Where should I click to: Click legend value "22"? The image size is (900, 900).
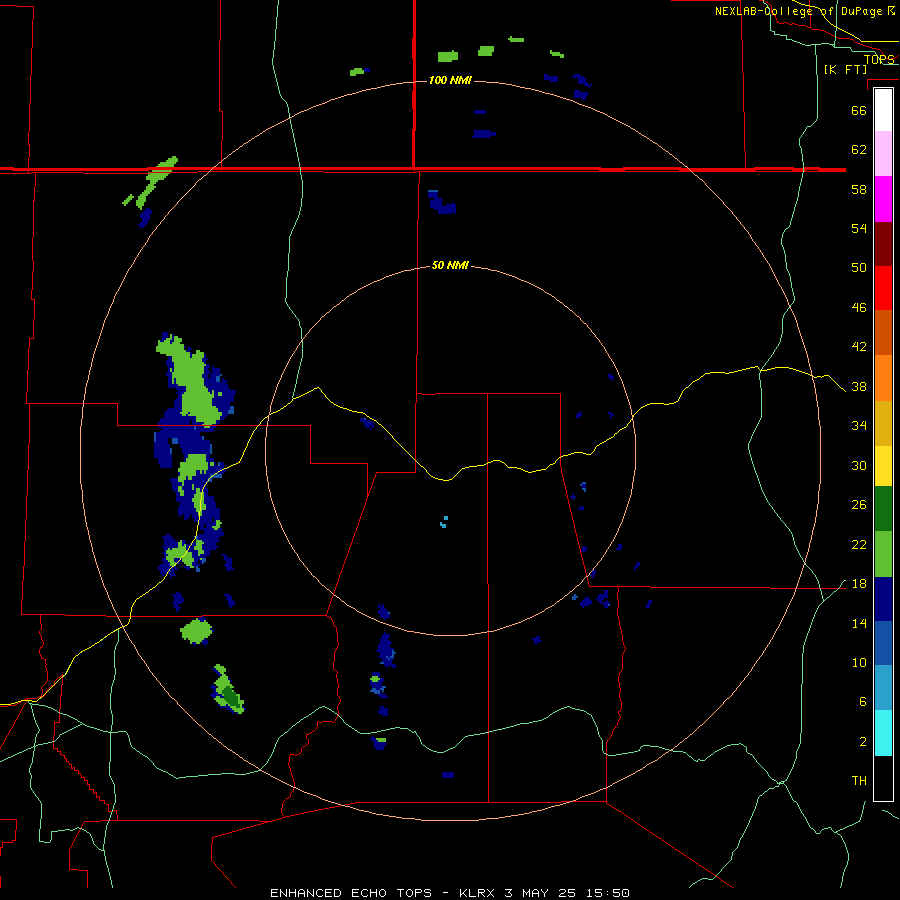point(859,544)
